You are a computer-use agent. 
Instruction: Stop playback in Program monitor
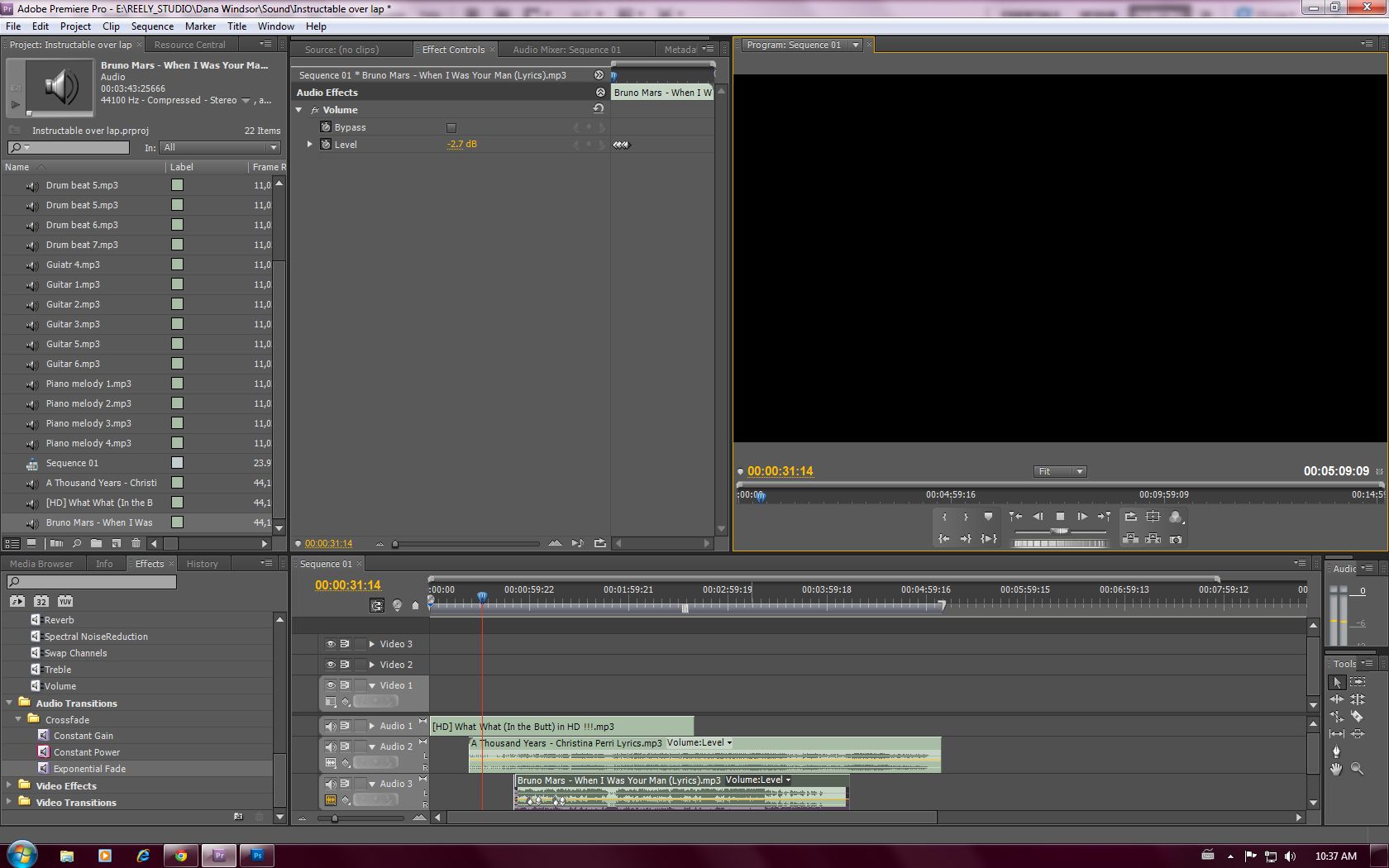coord(1060,517)
